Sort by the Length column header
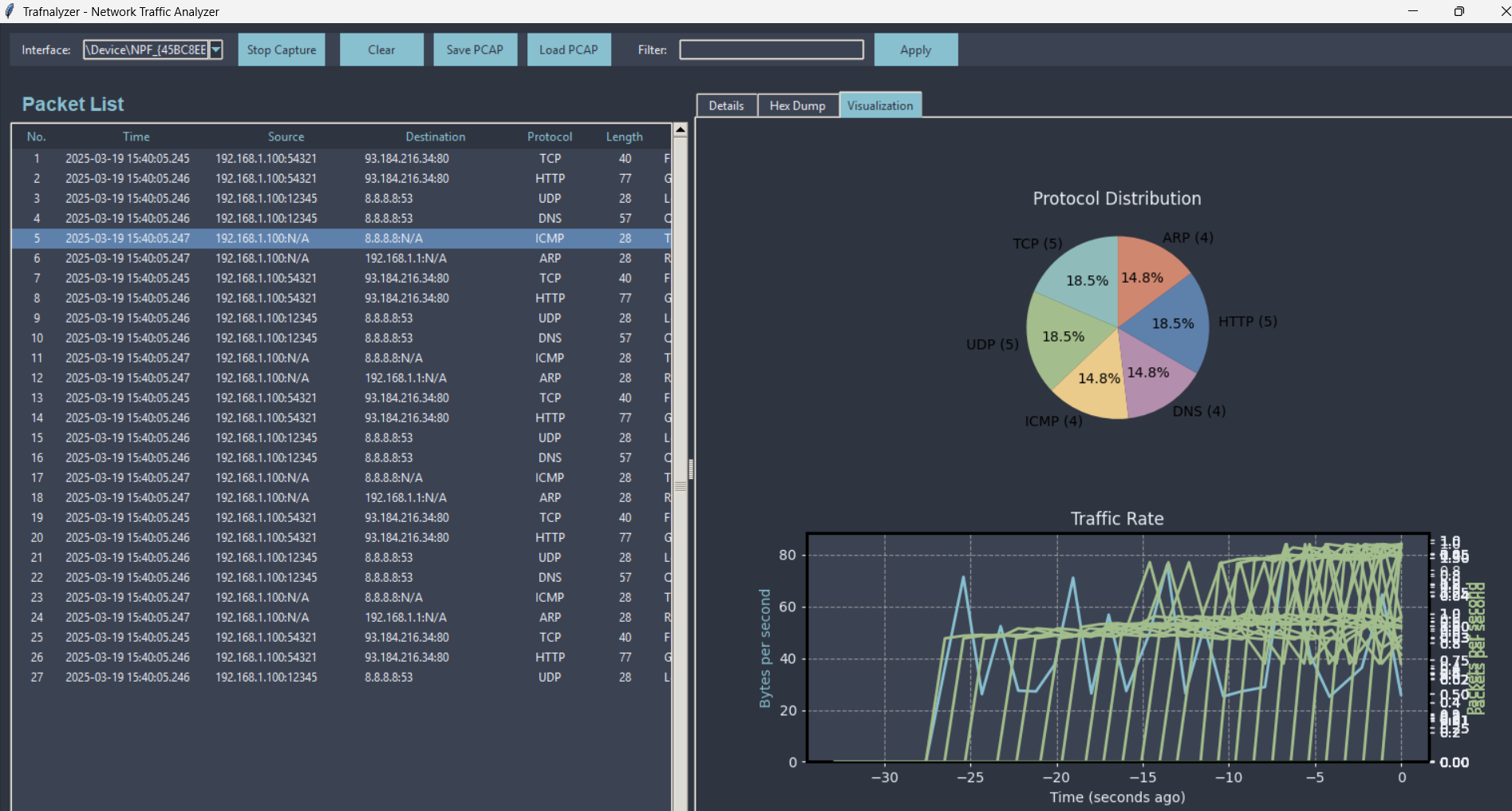Viewport: 1512px width, 811px height. (624, 136)
